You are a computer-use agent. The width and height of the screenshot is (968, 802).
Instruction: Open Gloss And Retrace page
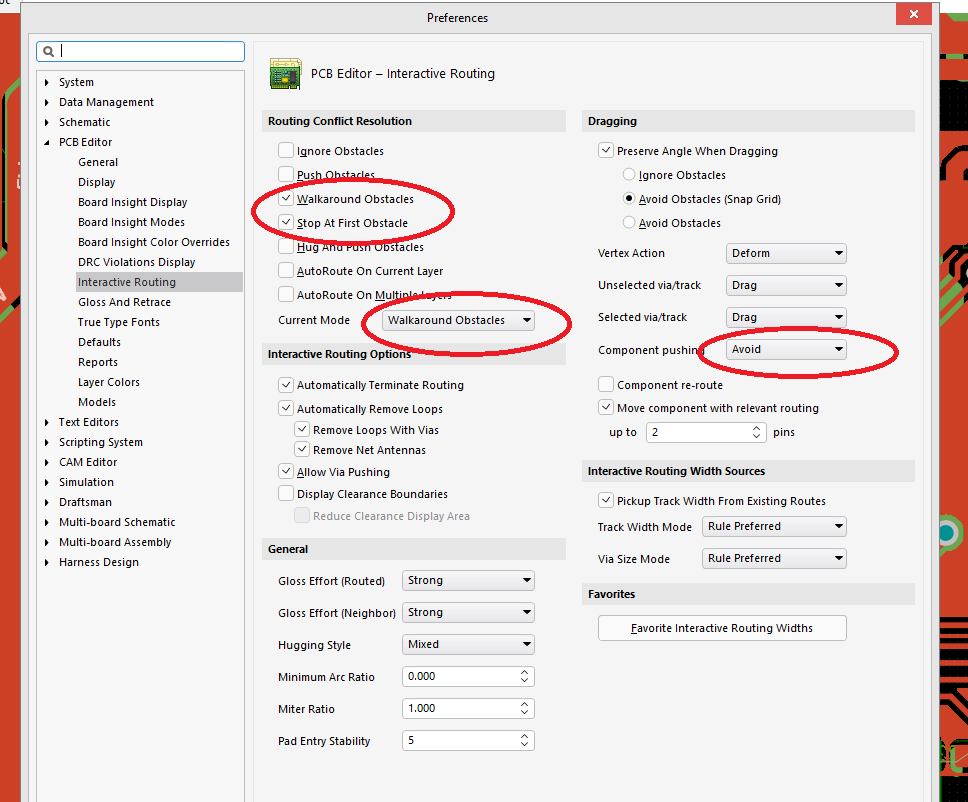pyautogui.click(x=124, y=302)
